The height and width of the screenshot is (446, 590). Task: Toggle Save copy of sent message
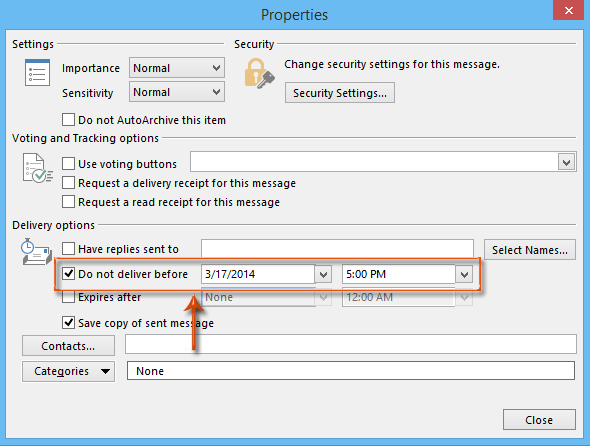(x=68, y=323)
